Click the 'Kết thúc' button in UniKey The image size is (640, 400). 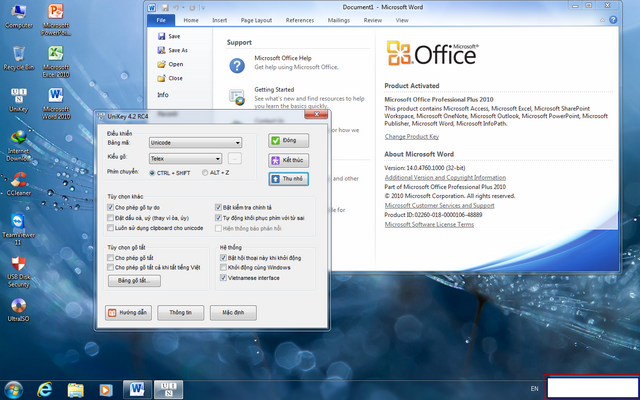(289, 160)
